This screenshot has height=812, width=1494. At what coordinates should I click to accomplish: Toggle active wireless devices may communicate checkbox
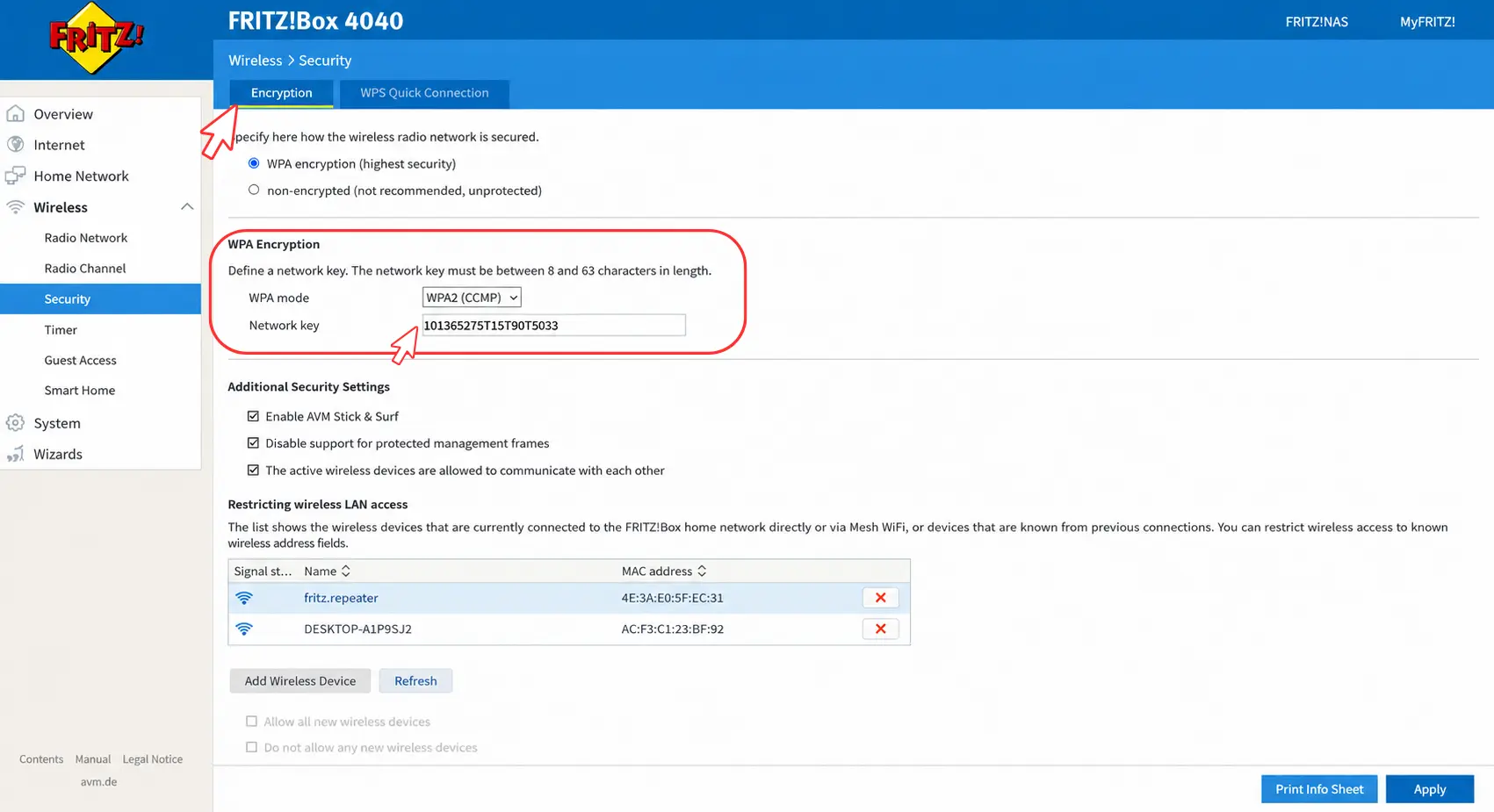253,471
